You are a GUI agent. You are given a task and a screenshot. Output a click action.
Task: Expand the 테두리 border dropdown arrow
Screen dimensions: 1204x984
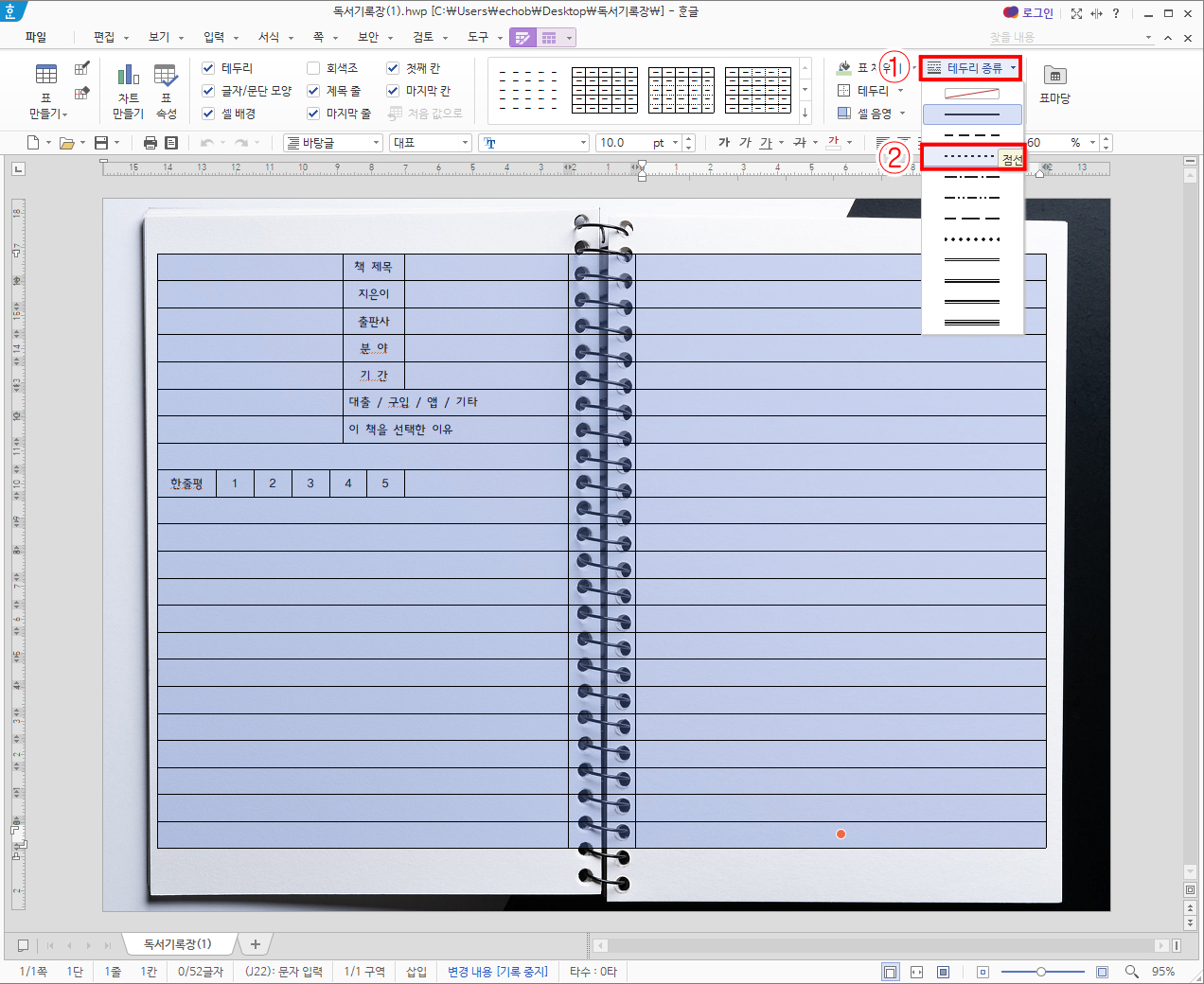point(900,91)
